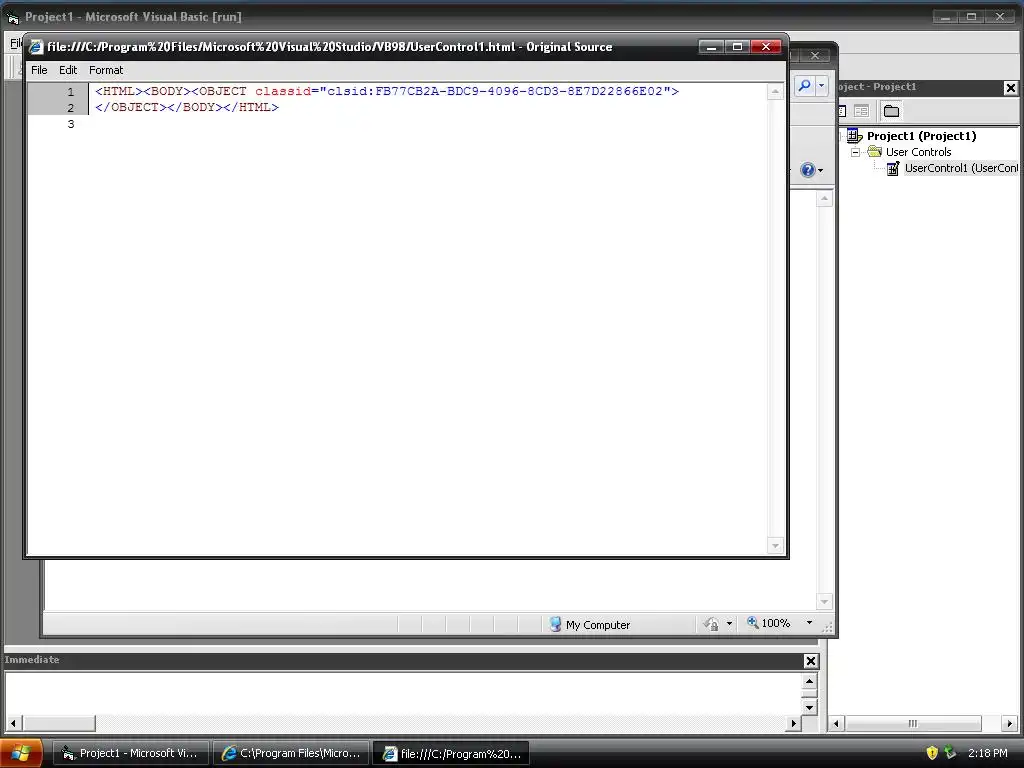The width and height of the screenshot is (1024, 768).
Task: Click scroll up arrow in Internet Explorer page
Action: pyautogui.click(x=824, y=199)
